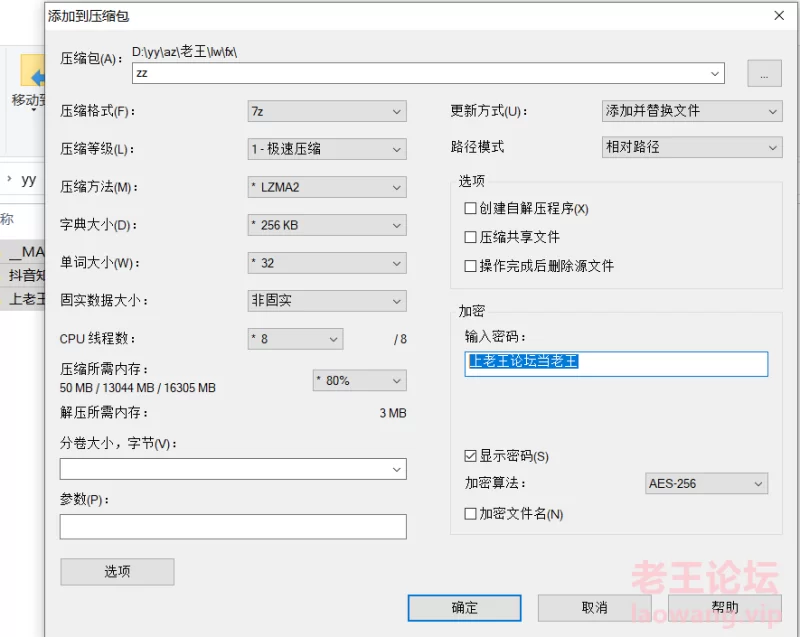This screenshot has height=637, width=800.
Task: Click the move-to icon in Explorer window
Action: [32, 70]
